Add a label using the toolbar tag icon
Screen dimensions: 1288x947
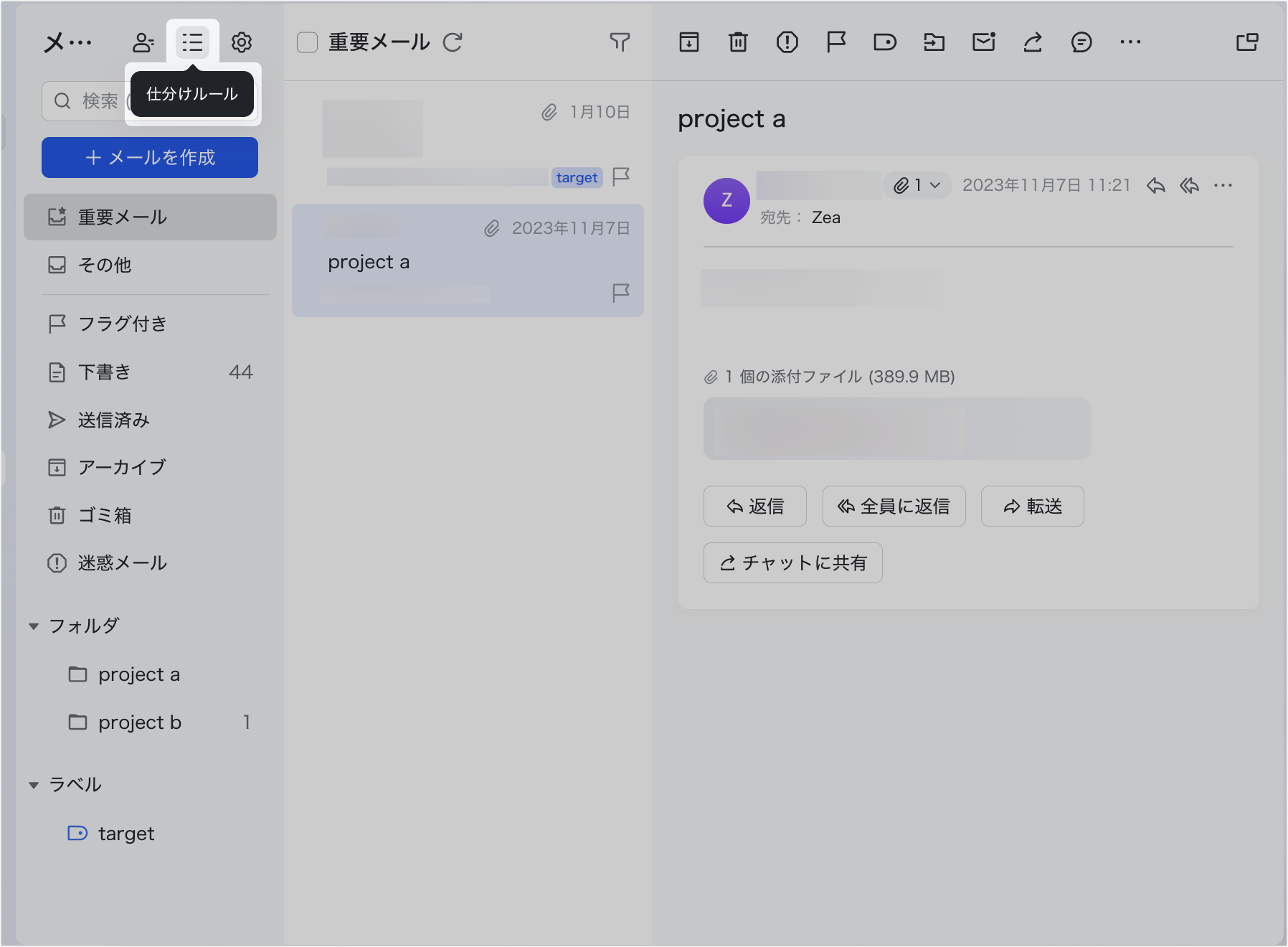point(885,42)
